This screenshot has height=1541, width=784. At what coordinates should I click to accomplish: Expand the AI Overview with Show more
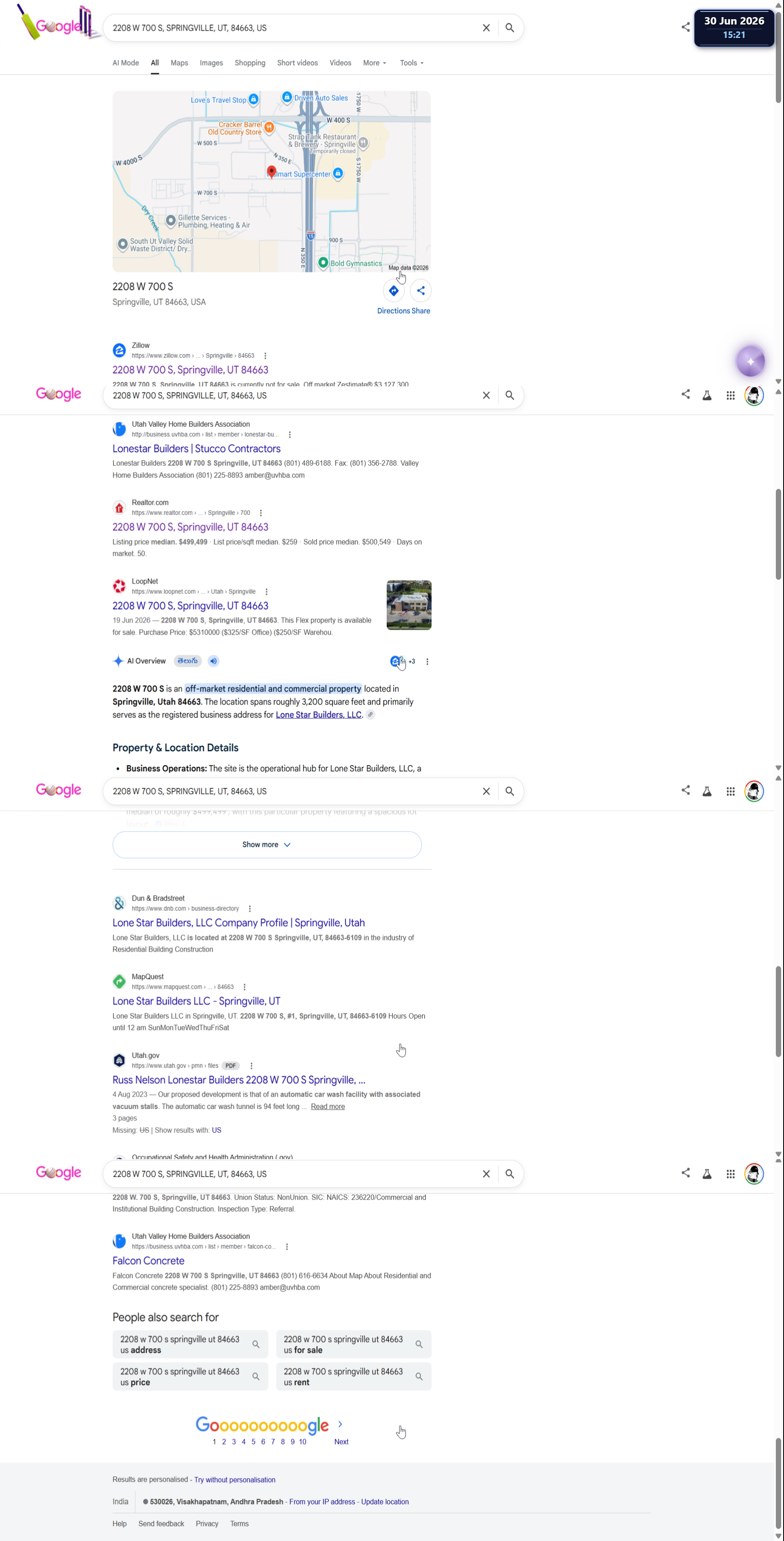click(267, 845)
